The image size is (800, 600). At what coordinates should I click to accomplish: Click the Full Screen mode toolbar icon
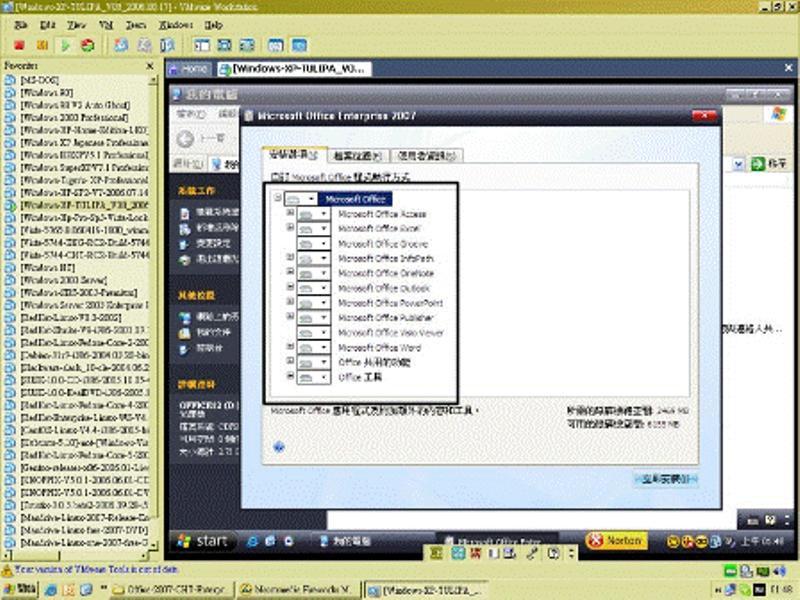(247, 45)
